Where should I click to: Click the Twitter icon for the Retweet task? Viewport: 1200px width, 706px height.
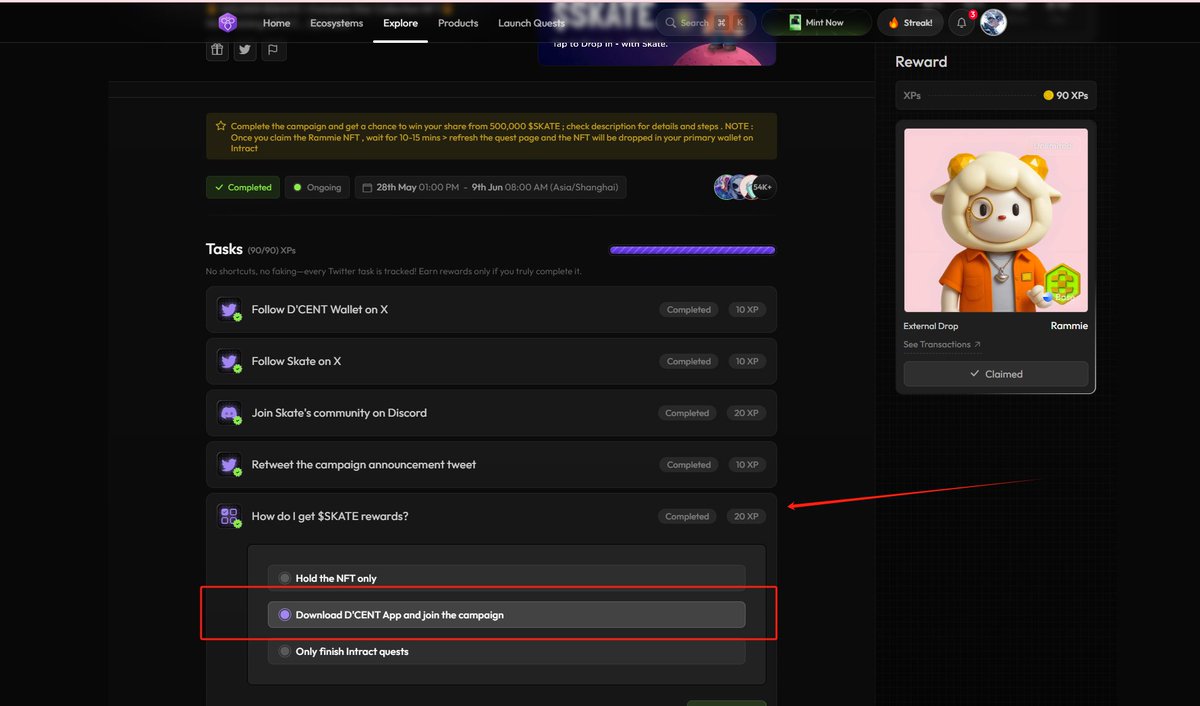pos(229,465)
